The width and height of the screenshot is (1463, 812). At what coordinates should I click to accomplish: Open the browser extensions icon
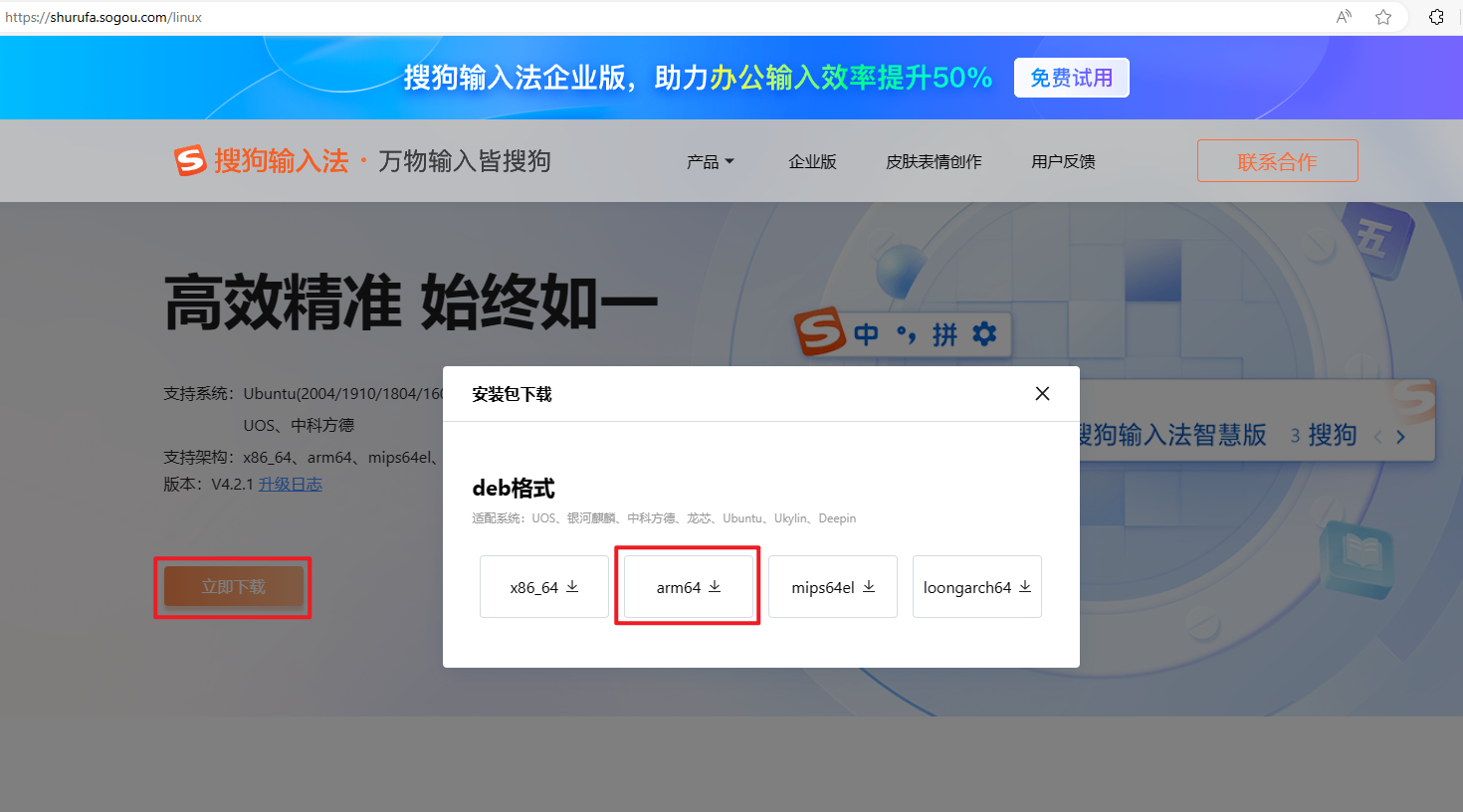pos(1436,17)
